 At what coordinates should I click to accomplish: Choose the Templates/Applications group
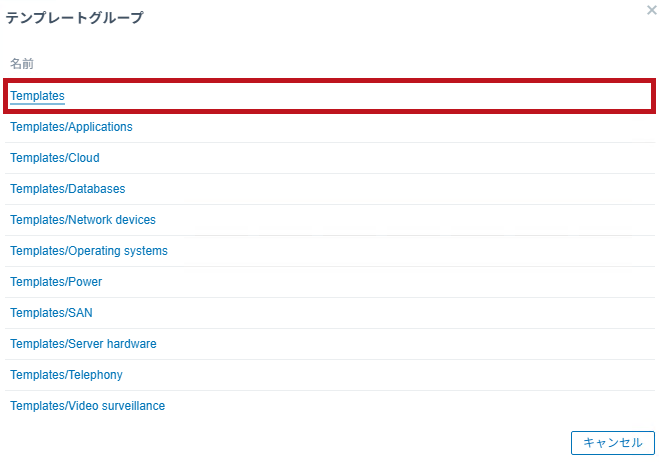(x=71, y=127)
